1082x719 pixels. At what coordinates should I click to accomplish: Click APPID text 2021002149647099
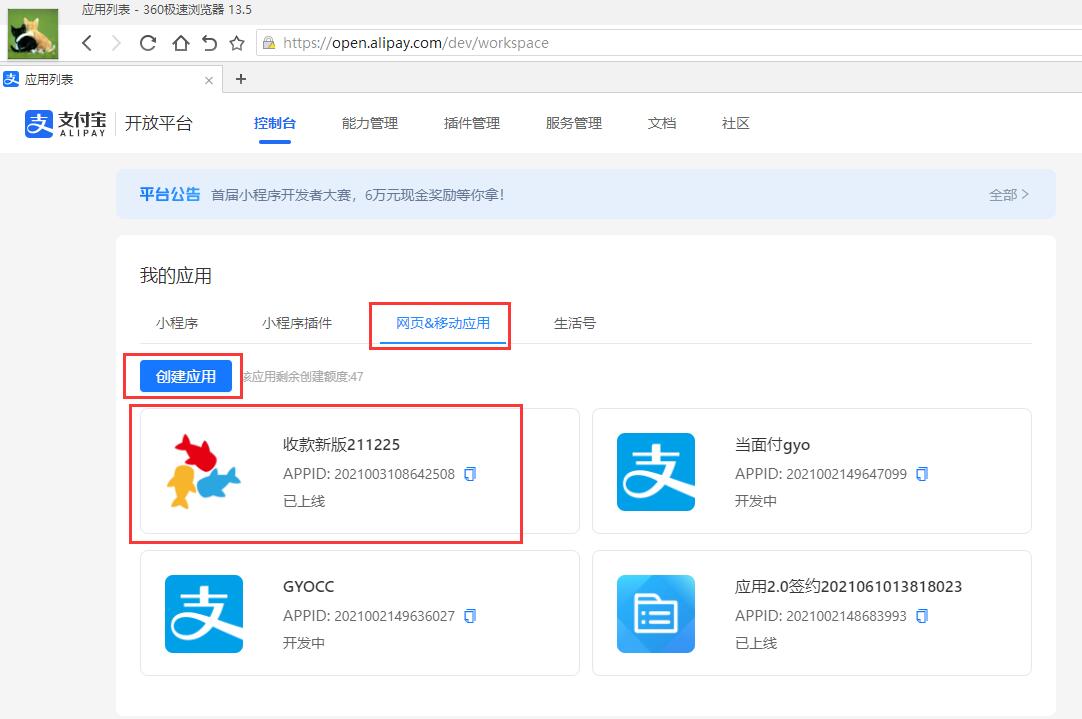tap(847, 474)
